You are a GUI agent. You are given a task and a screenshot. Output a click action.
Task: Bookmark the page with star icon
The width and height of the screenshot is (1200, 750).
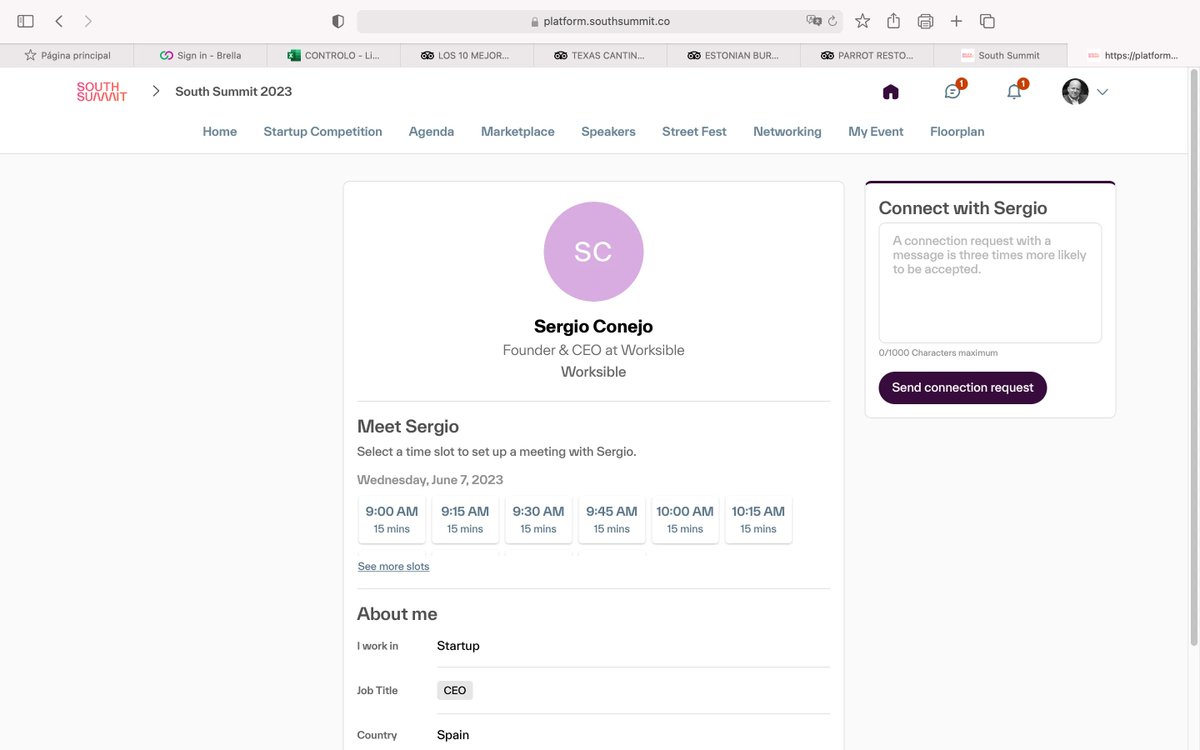863,21
